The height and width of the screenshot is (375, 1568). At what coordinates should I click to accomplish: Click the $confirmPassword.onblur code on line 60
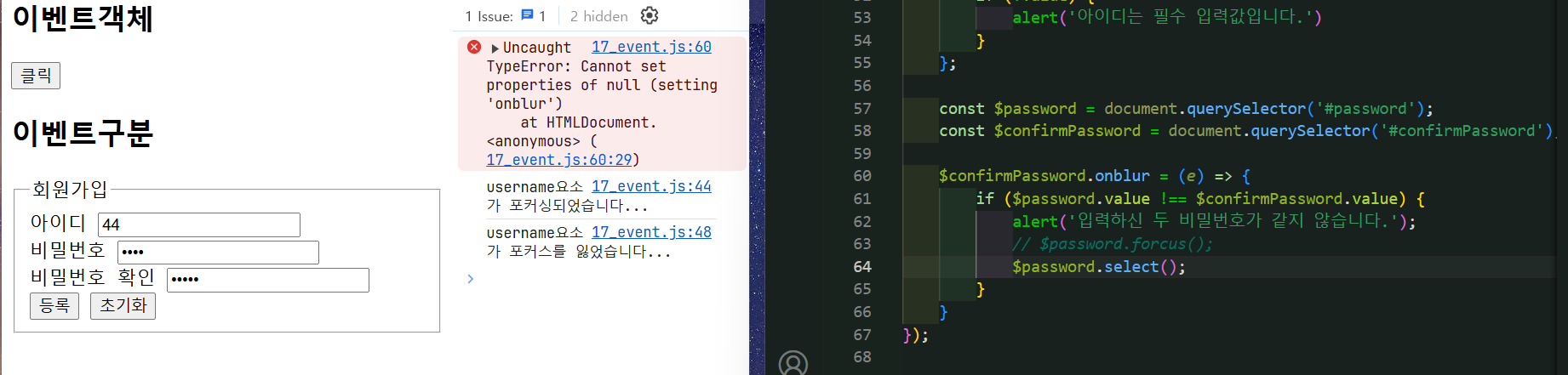coord(1094,176)
